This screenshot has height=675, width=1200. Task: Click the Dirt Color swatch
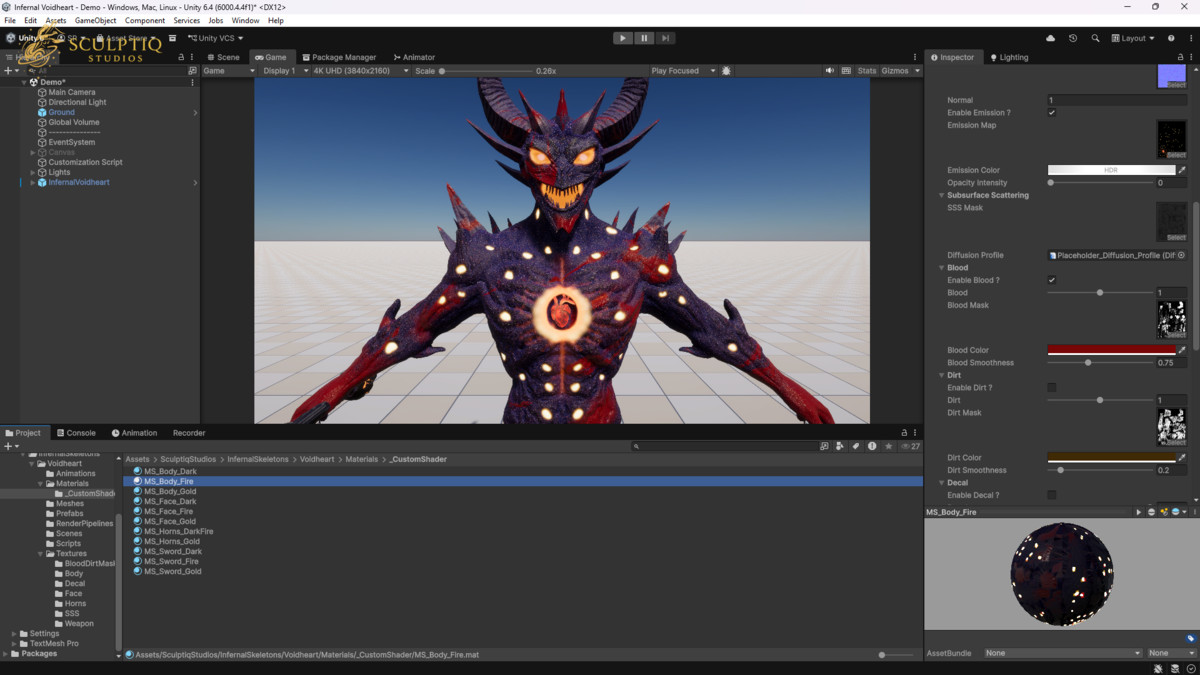(1111, 458)
